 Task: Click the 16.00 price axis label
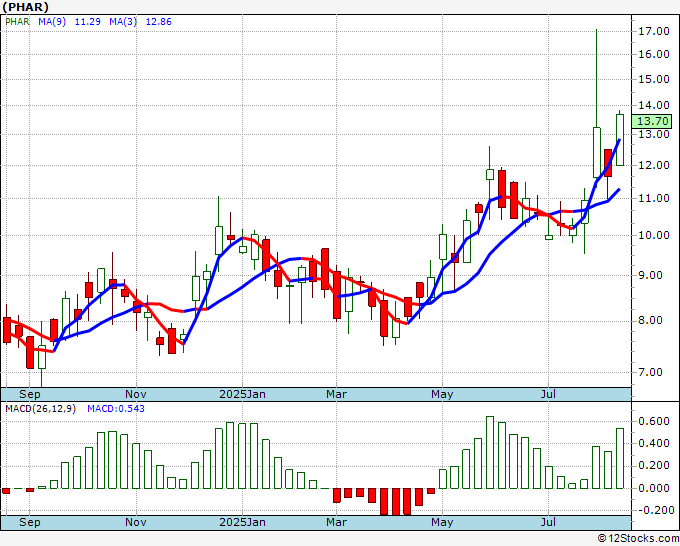click(654, 54)
